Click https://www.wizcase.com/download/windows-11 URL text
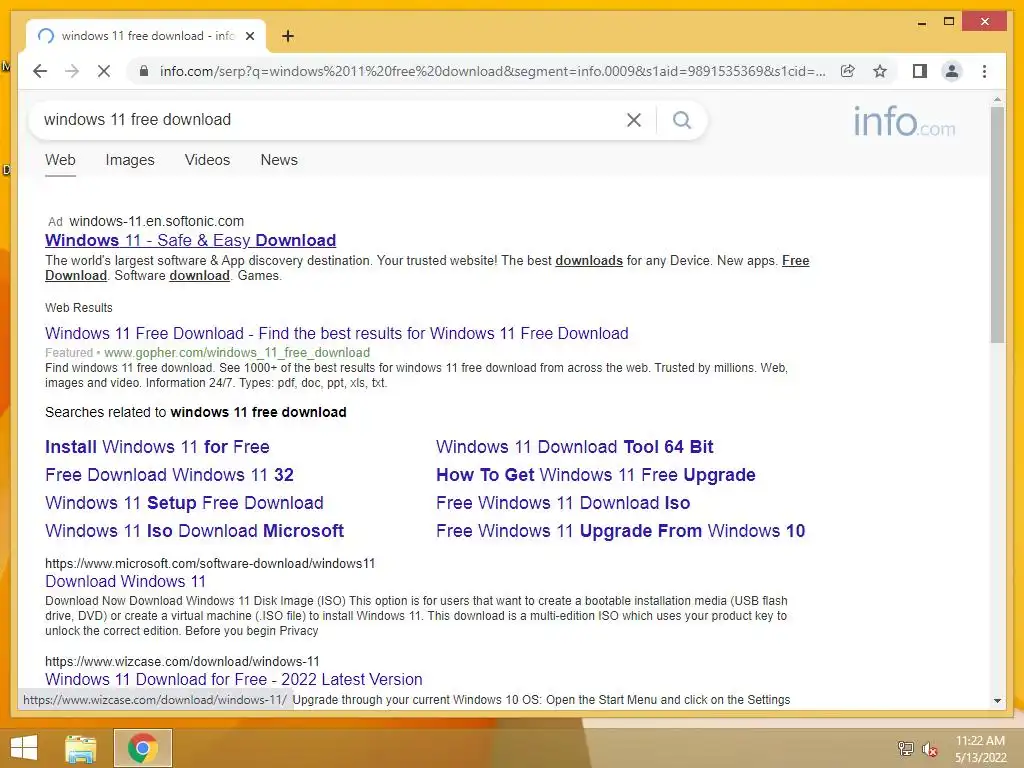Screen dimensions: 1024x768 (182, 662)
